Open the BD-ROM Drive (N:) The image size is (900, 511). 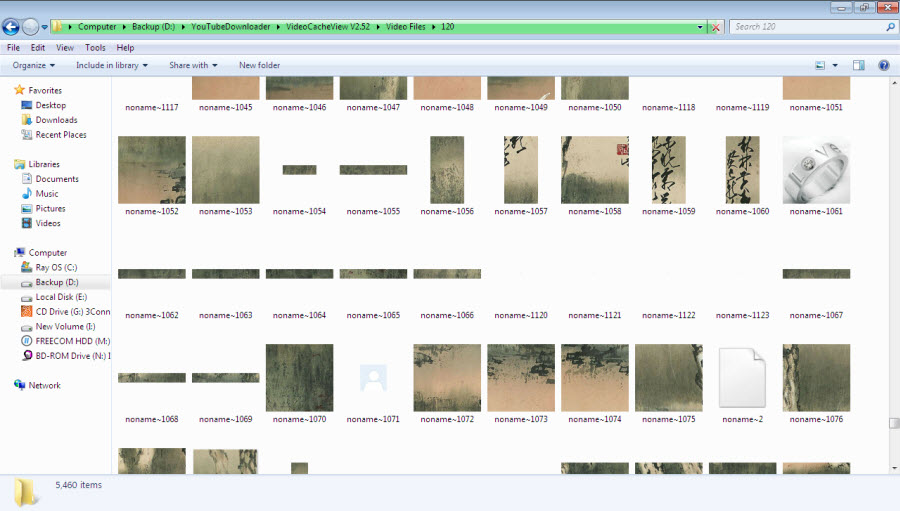71,356
